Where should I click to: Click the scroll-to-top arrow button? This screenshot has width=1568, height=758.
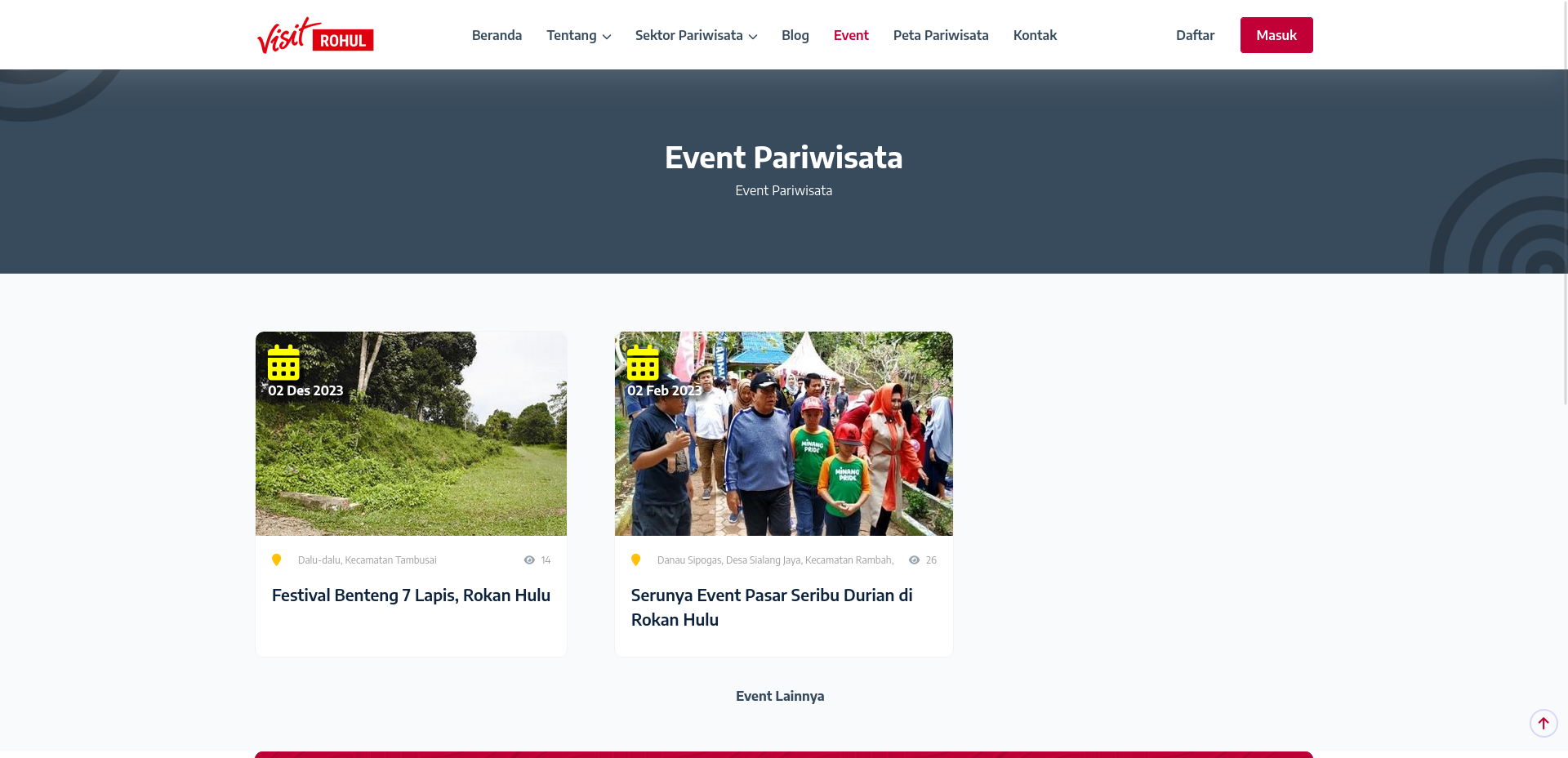1543,723
